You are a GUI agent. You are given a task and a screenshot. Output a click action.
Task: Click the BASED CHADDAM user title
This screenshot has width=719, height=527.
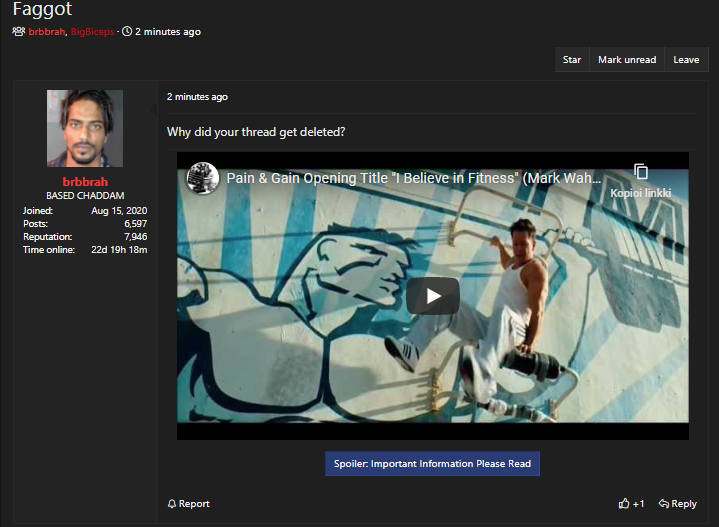(x=85, y=195)
